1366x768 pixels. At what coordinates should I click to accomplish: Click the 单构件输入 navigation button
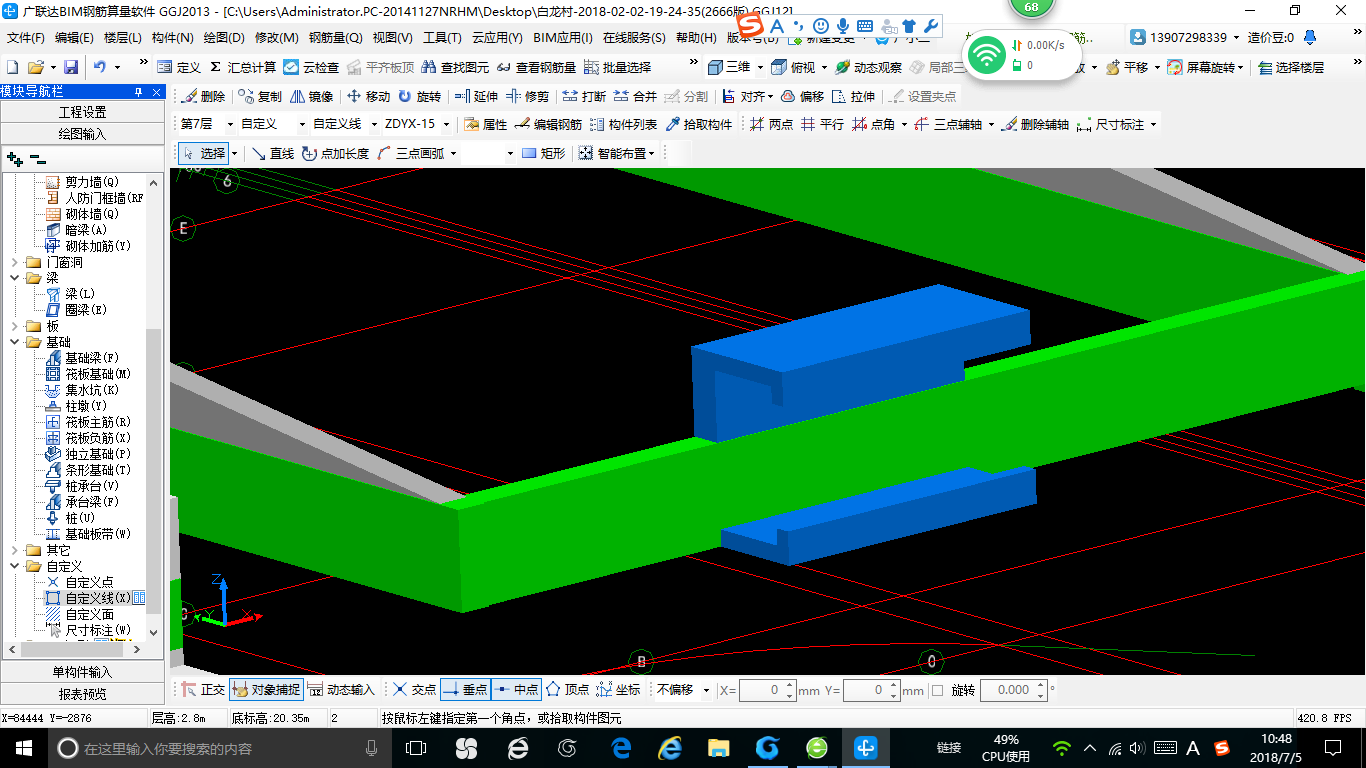pyautogui.click(x=82, y=672)
